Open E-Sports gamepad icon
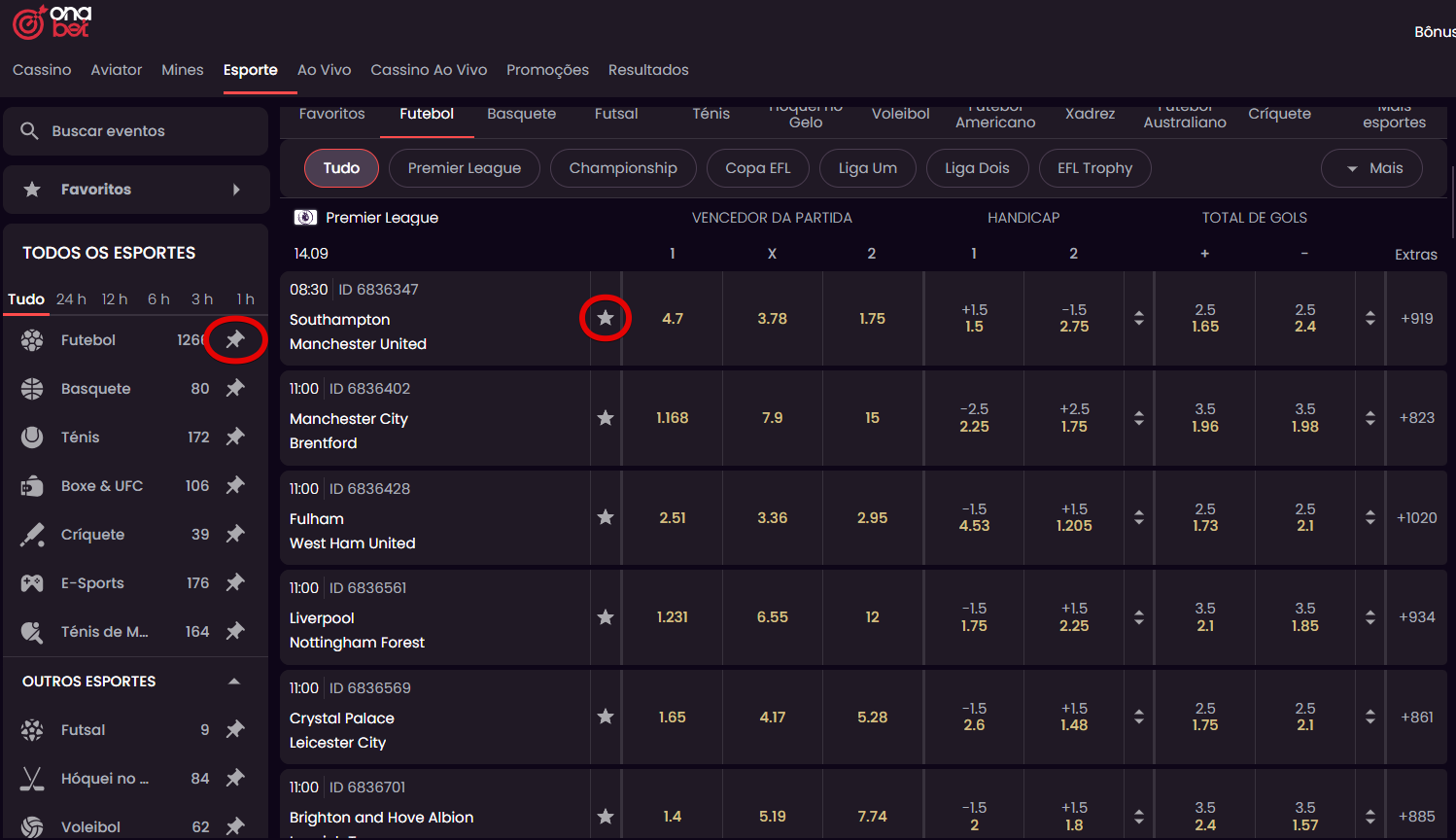The width and height of the screenshot is (1456, 840). pyautogui.click(x=32, y=583)
